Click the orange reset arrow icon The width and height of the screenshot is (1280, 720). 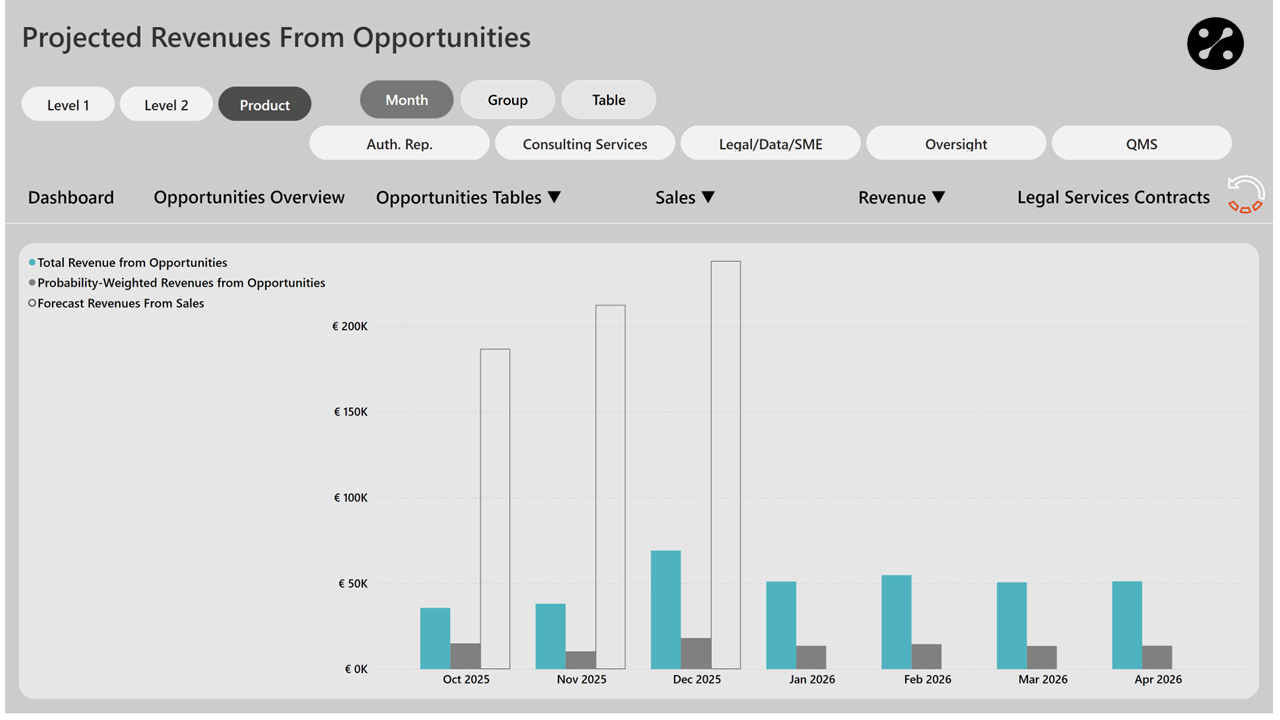1245,195
